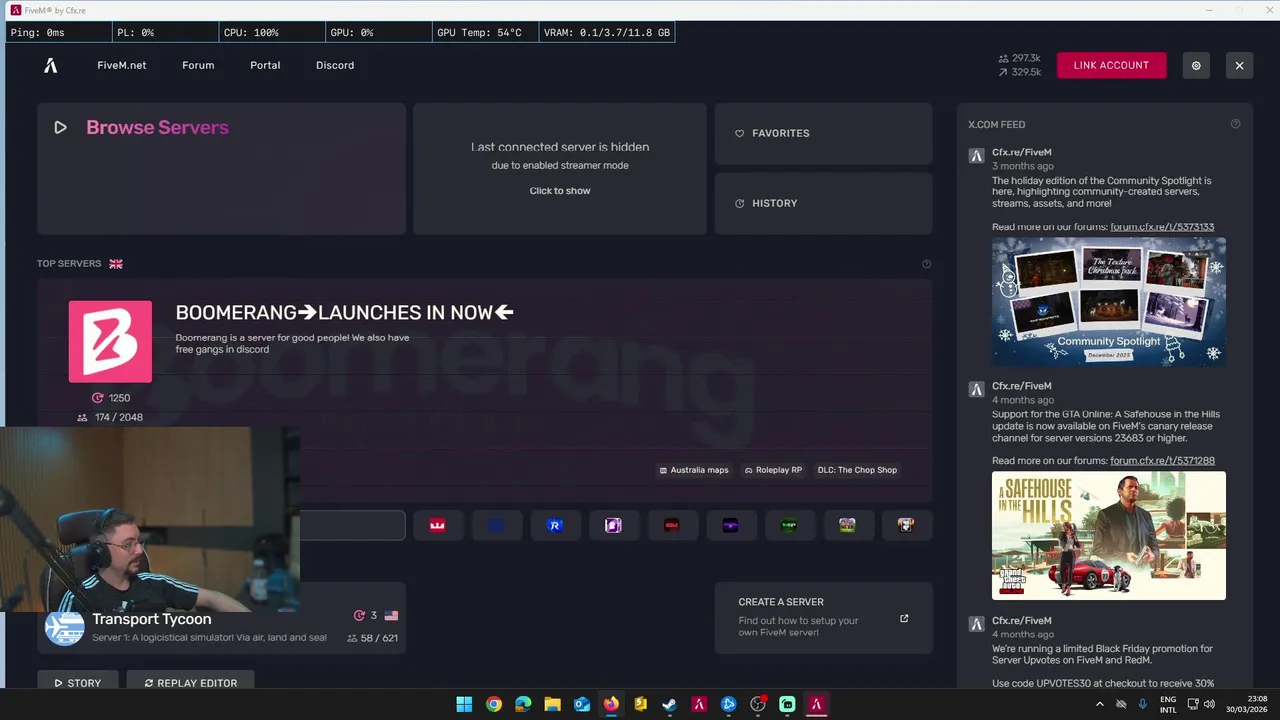Click the Boomerang upvote count 1250

click(111, 398)
